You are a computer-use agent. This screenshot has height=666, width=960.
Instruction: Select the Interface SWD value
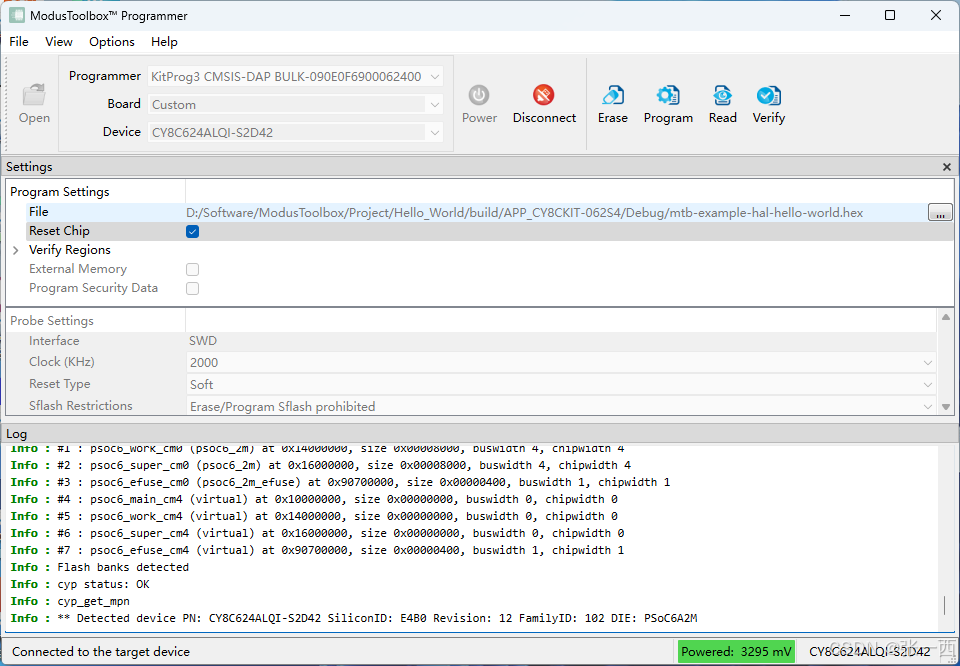point(203,341)
